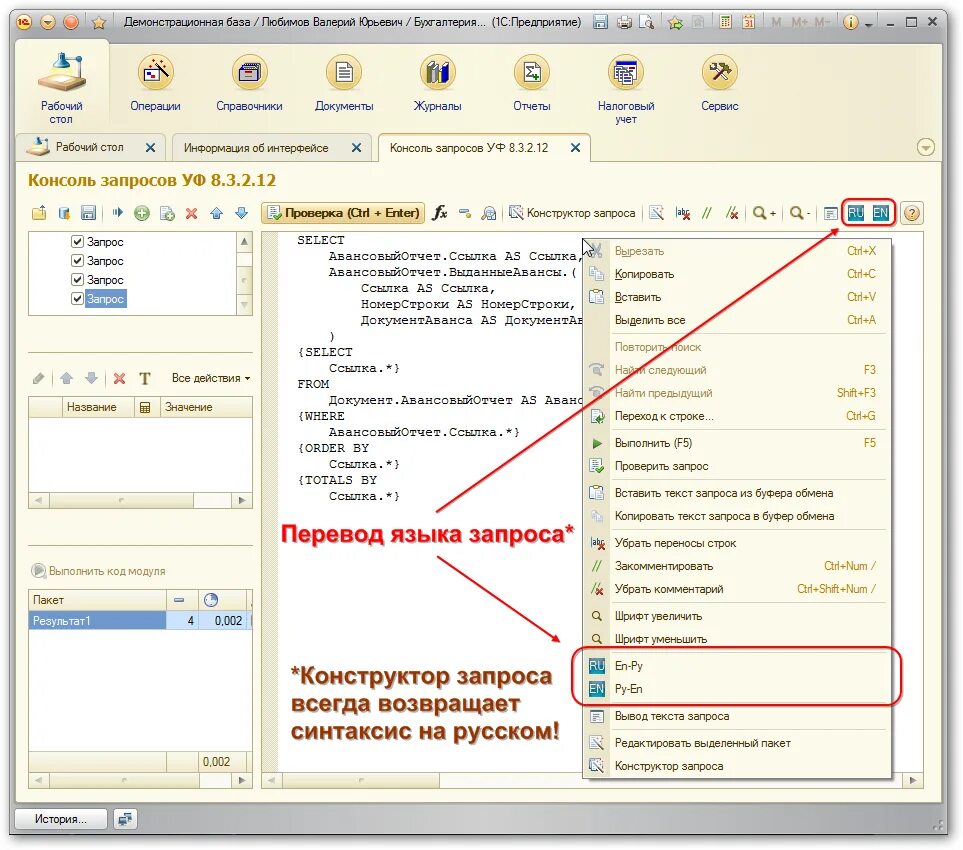Choose Копировать in the context menu
The image size is (963, 850).
point(737,274)
